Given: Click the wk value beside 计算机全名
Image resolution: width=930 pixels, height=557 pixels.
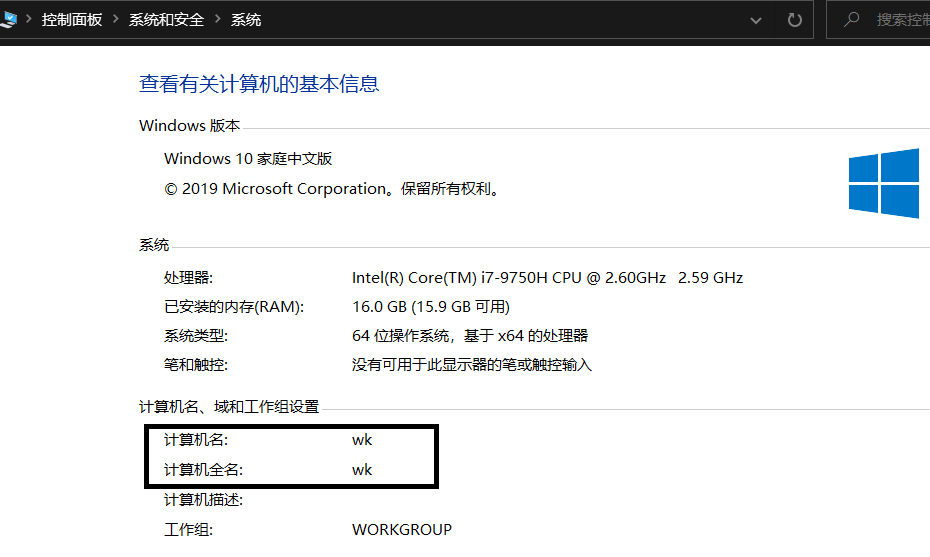Looking at the screenshot, I should click(362, 470).
